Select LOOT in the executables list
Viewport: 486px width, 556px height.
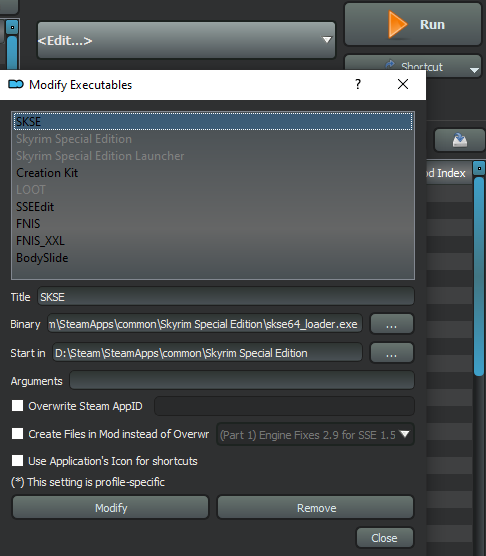pyautogui.click(x=213, y=190)
